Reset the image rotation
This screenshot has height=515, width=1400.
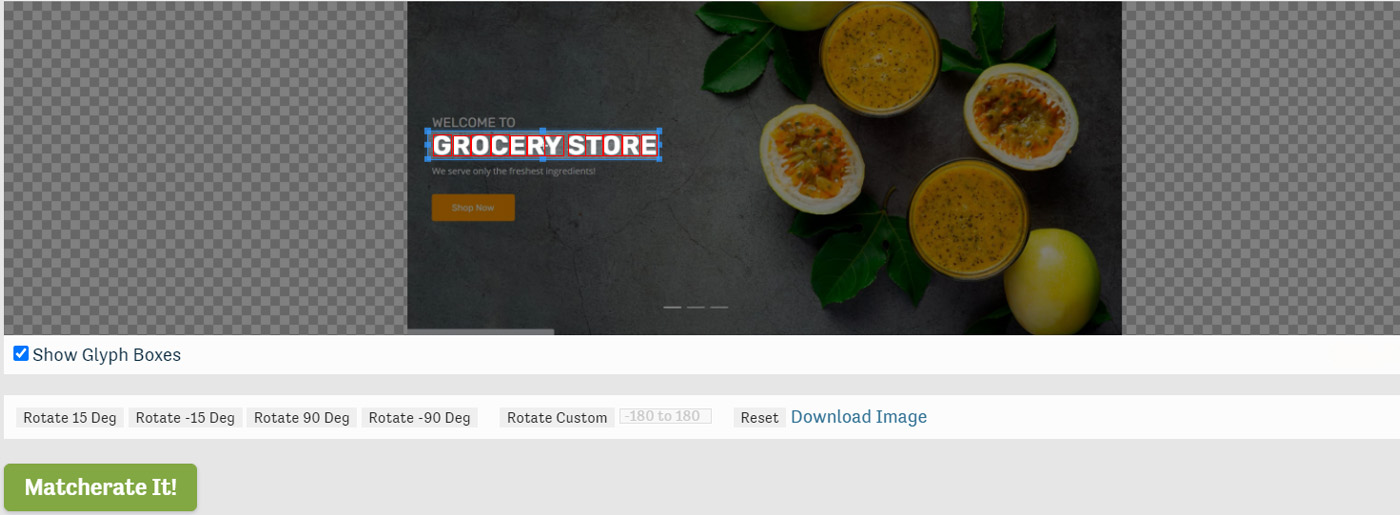pos(759,417)
